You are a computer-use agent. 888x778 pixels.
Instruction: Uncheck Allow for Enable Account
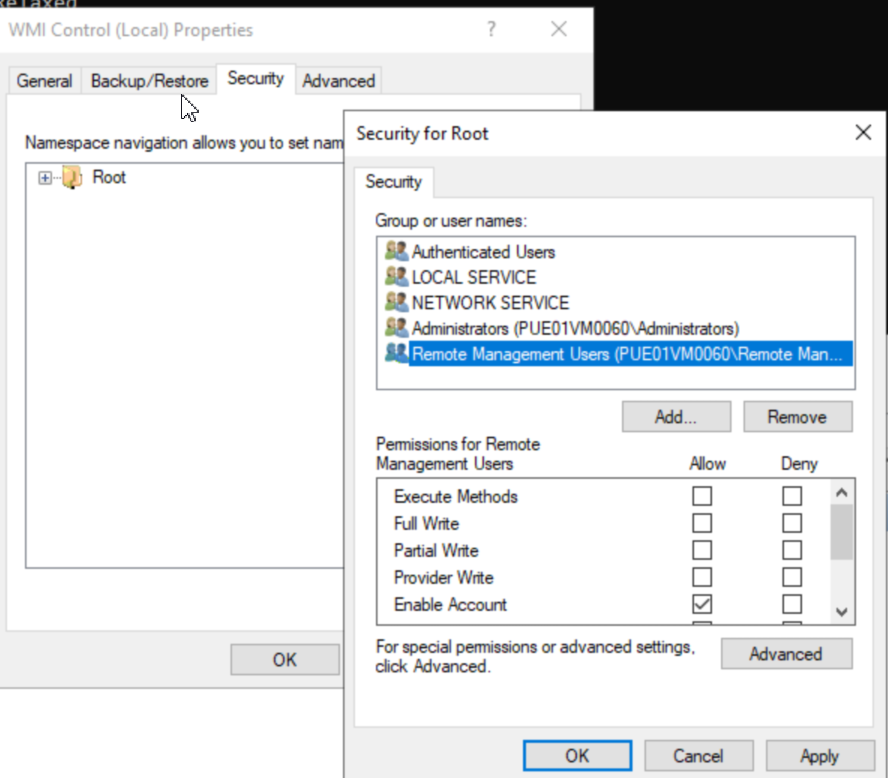tap(701, 604)
